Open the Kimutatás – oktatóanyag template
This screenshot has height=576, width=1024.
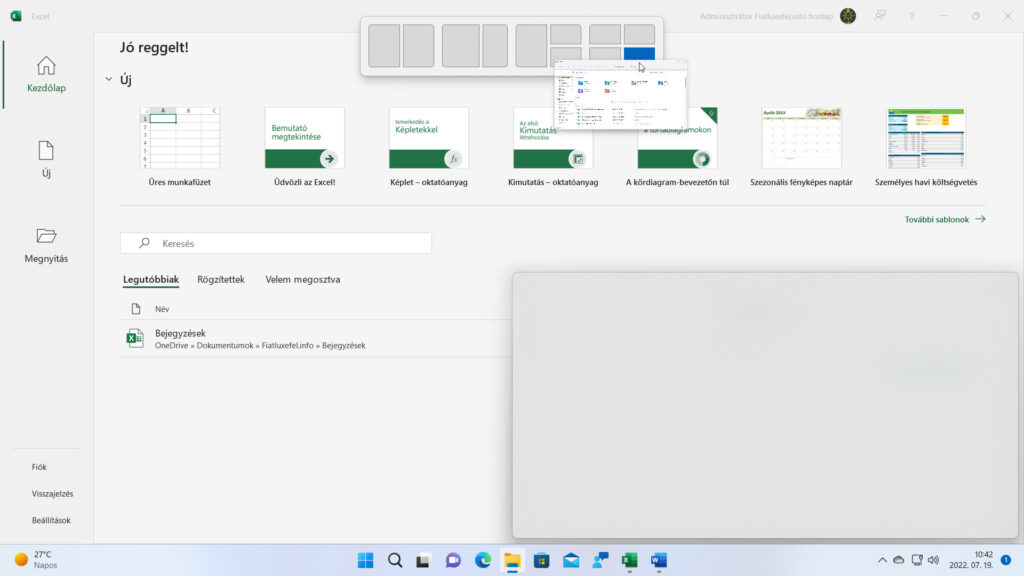pyautogui.click(x=553, y=148)
